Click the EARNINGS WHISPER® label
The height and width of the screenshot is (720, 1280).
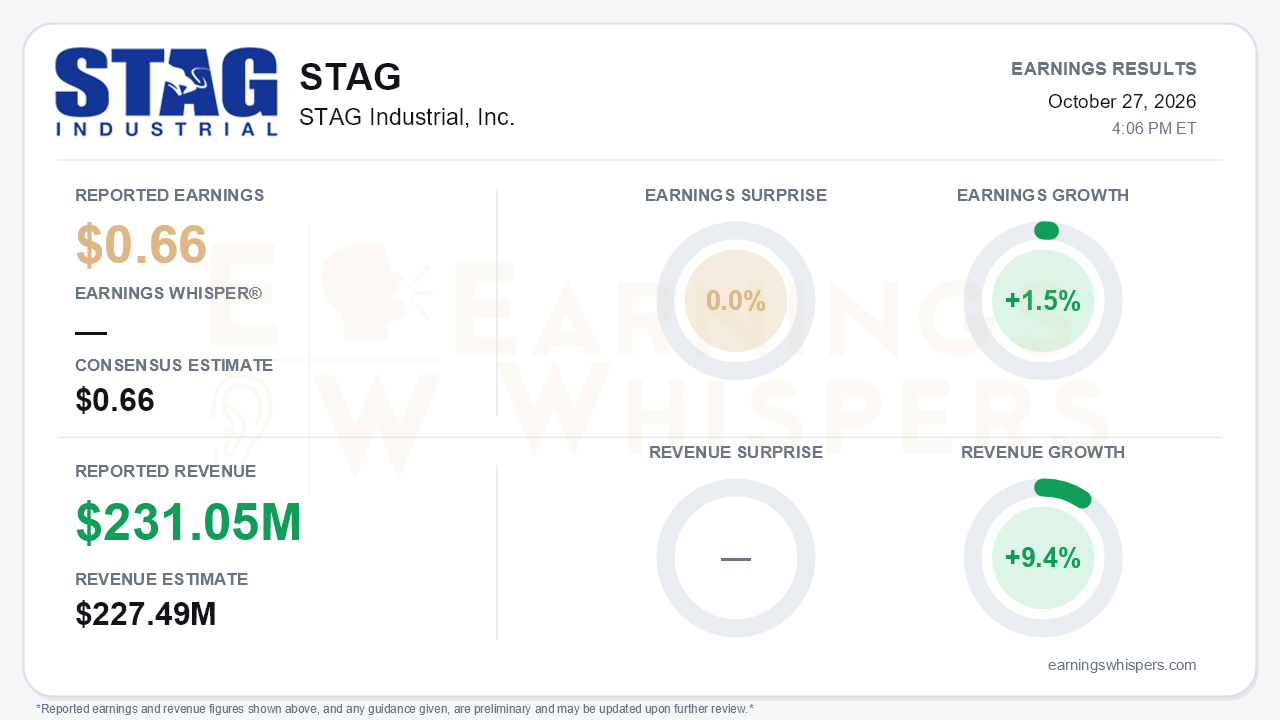[168, 294]
